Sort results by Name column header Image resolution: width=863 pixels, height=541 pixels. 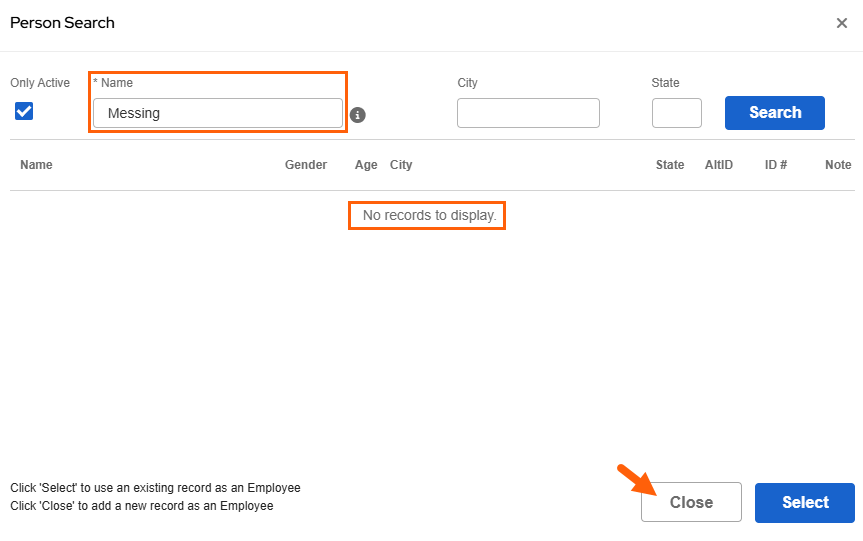[x=36, y=165]
